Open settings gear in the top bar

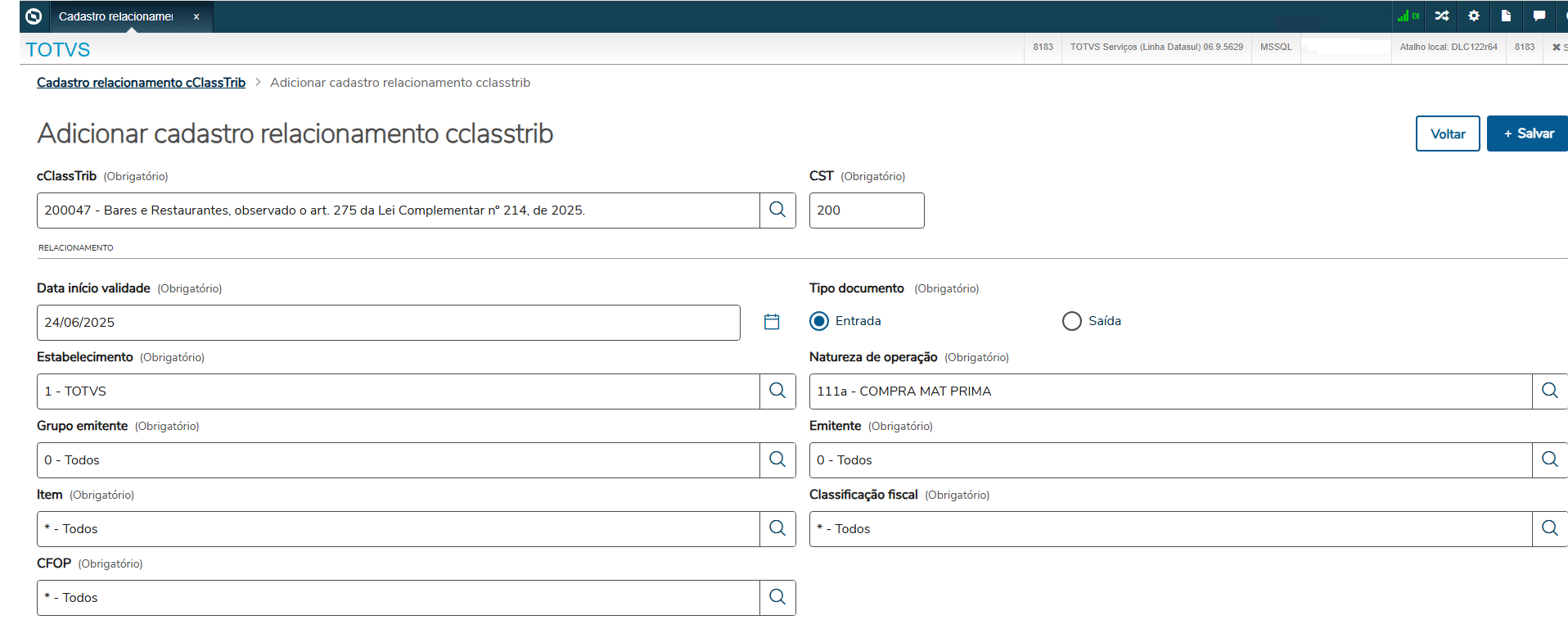[x=1474, y=16]
